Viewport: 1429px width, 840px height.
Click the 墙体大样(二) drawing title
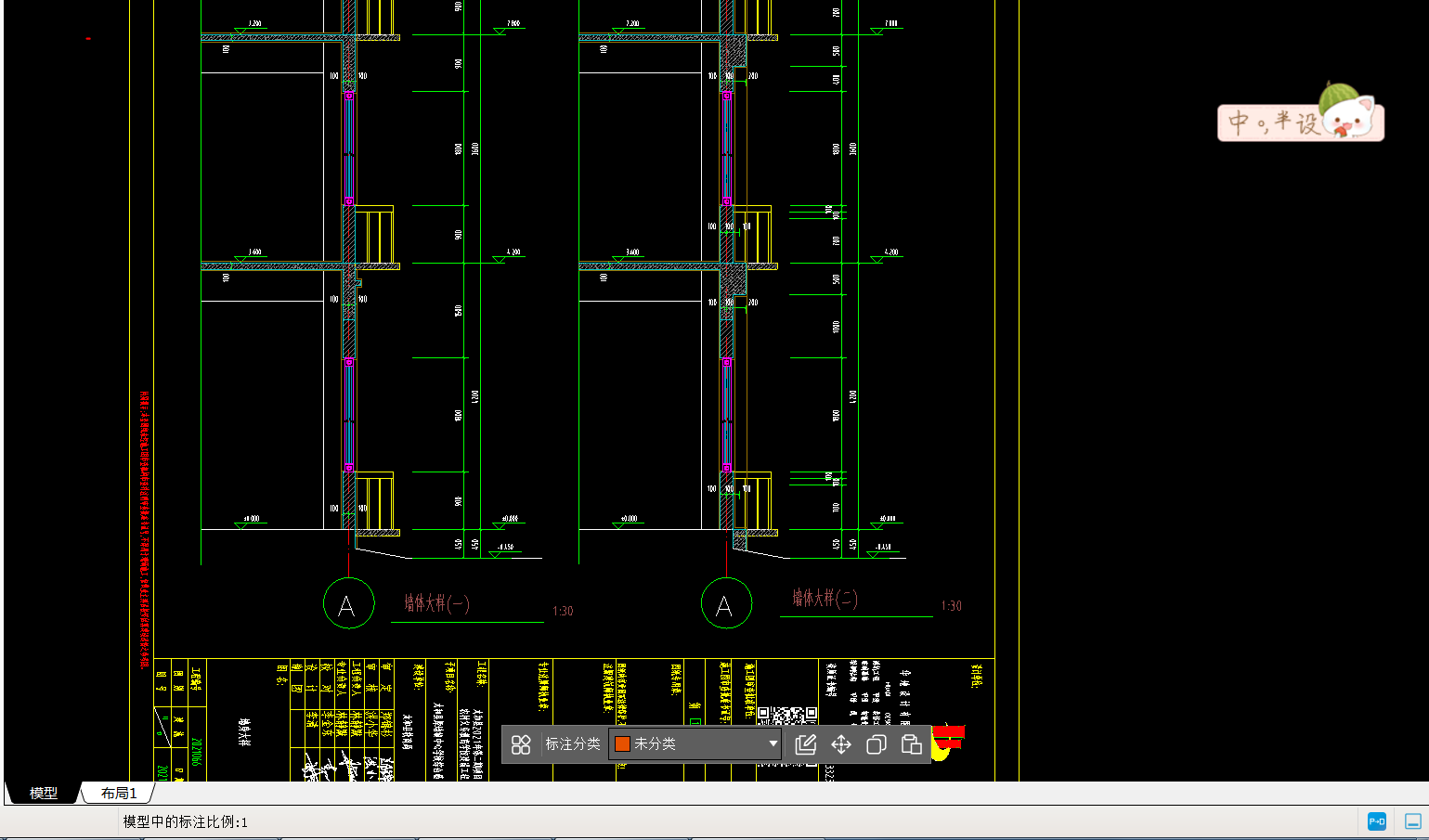coord(825,599)
